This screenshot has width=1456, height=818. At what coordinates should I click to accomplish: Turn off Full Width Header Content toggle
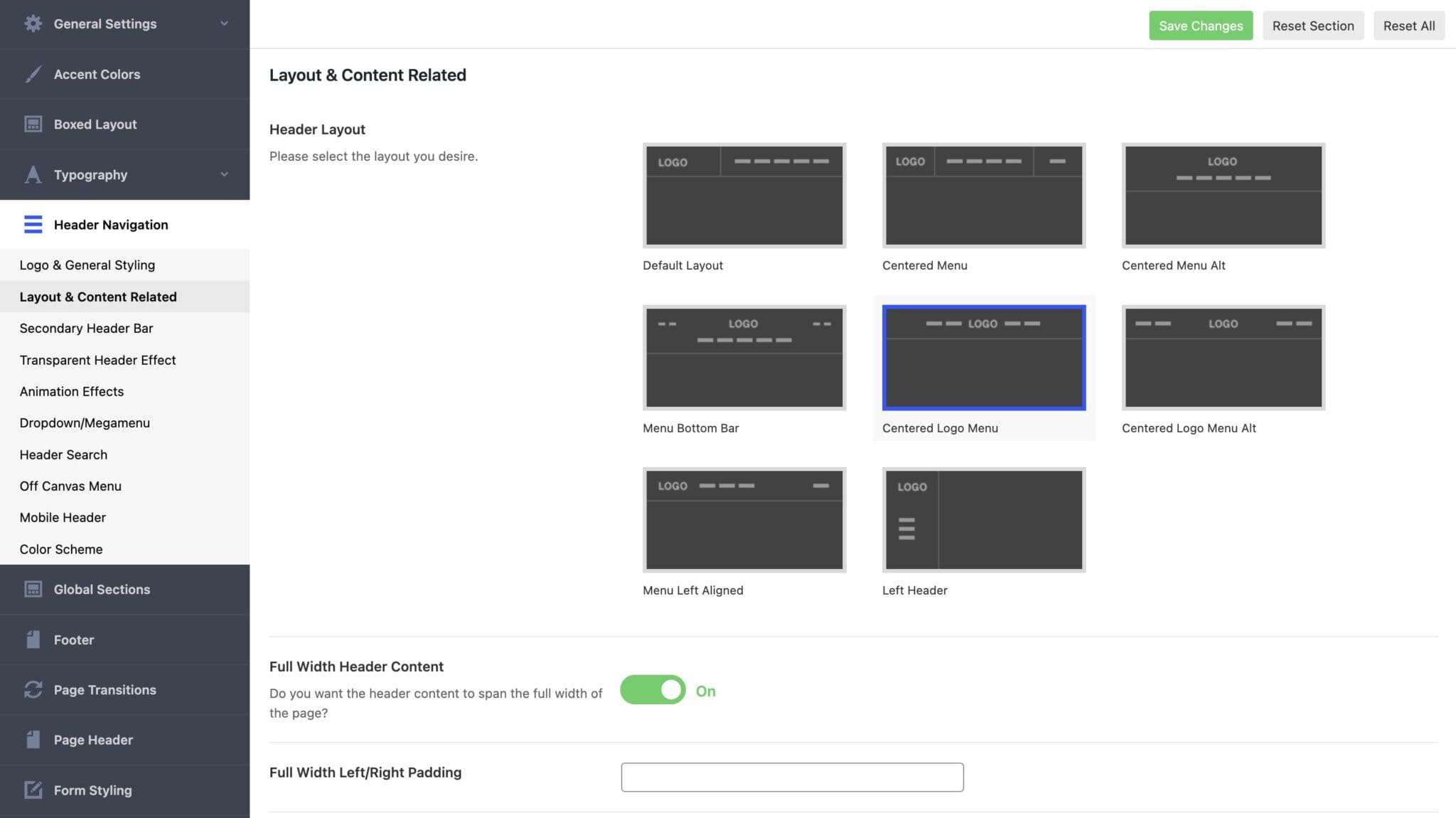coord(653,690)
